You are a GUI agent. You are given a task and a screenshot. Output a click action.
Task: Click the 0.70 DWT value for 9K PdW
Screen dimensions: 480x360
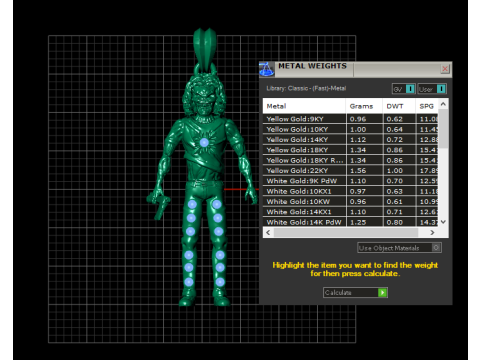click(395, 181)
